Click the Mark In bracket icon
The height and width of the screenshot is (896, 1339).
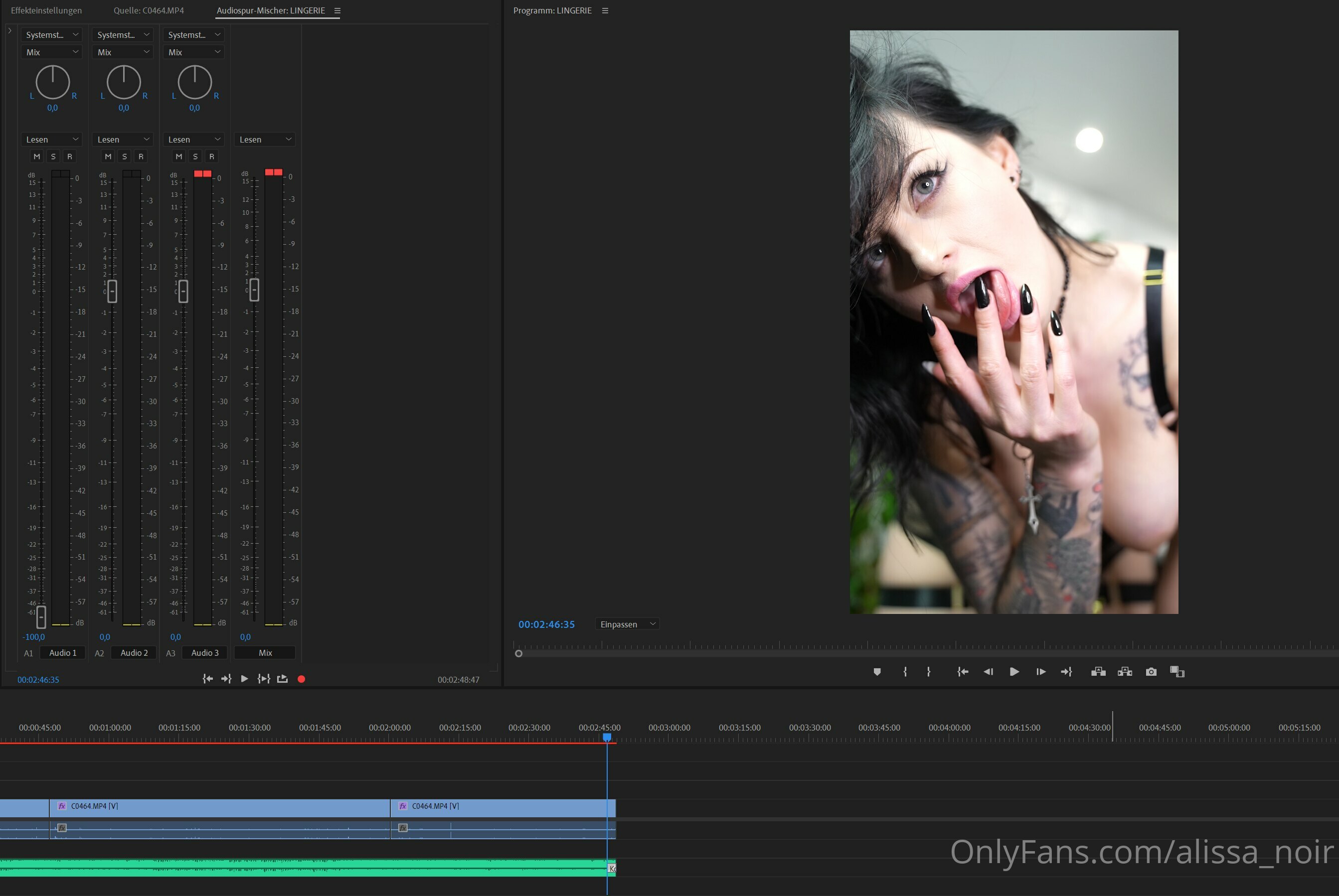[x=905, y=671]
